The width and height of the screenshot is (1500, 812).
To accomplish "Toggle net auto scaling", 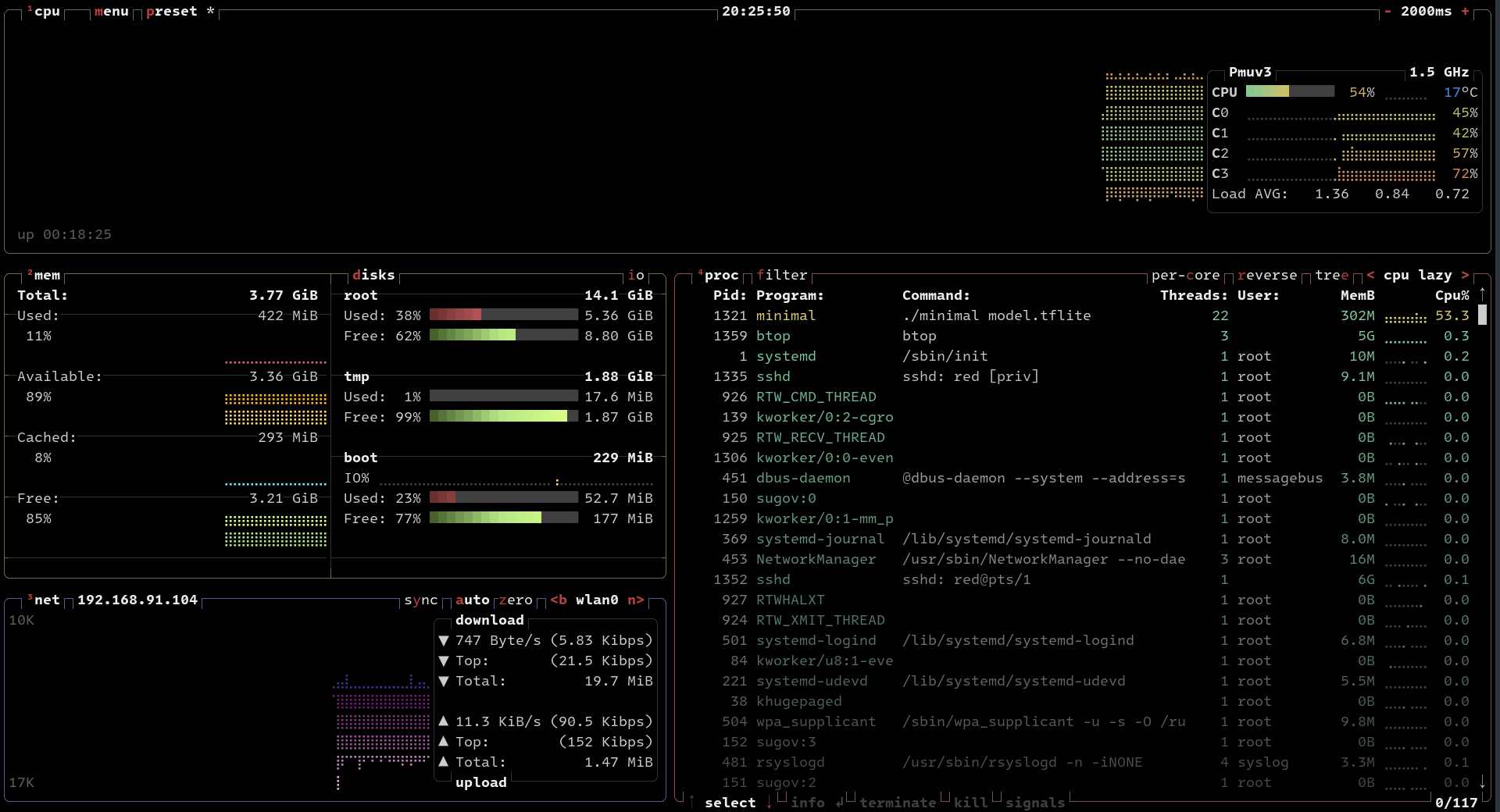I will click(x=473, y=600).
